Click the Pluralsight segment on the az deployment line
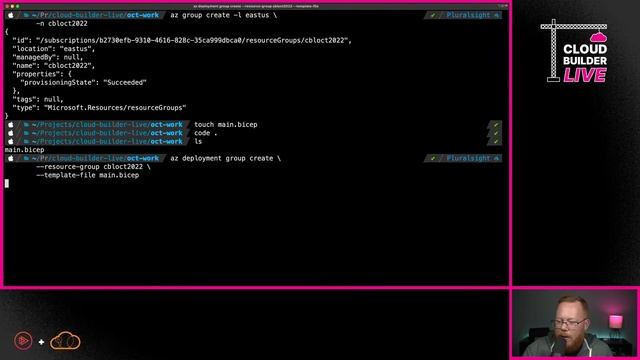Screen dimensions: 640x360 (x=472, y=158)
